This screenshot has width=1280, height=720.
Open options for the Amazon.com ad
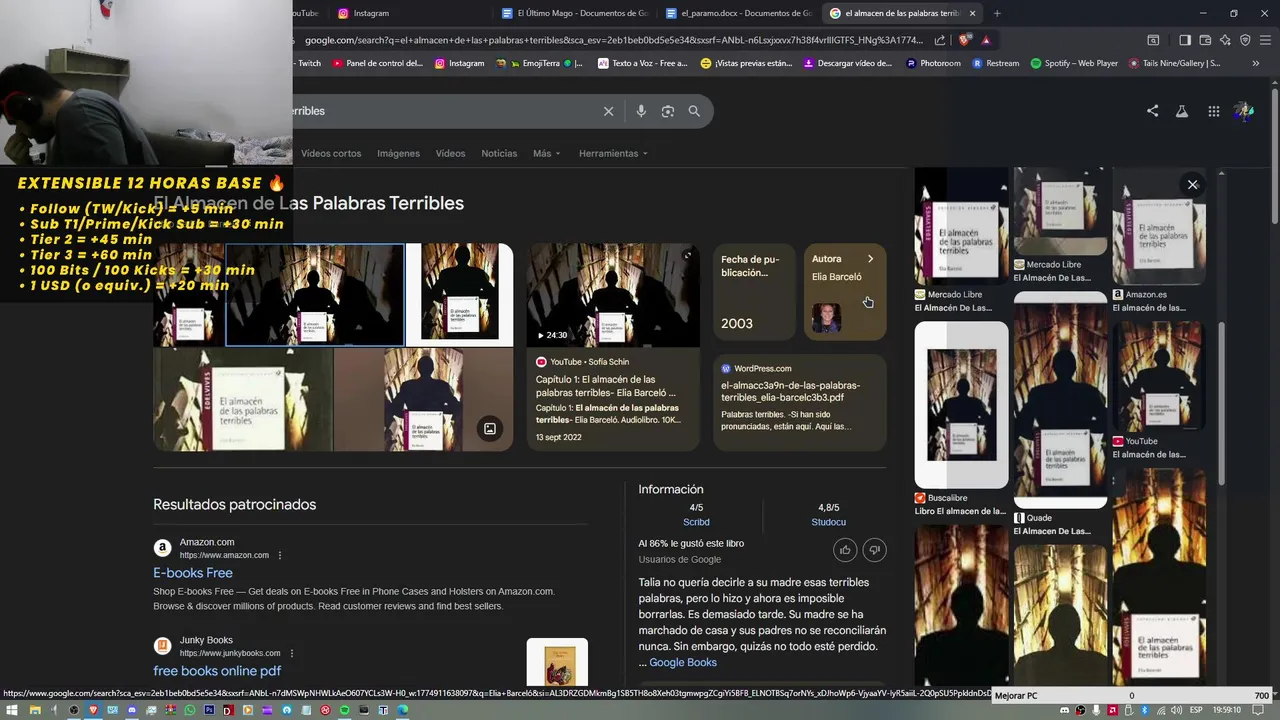280,555
